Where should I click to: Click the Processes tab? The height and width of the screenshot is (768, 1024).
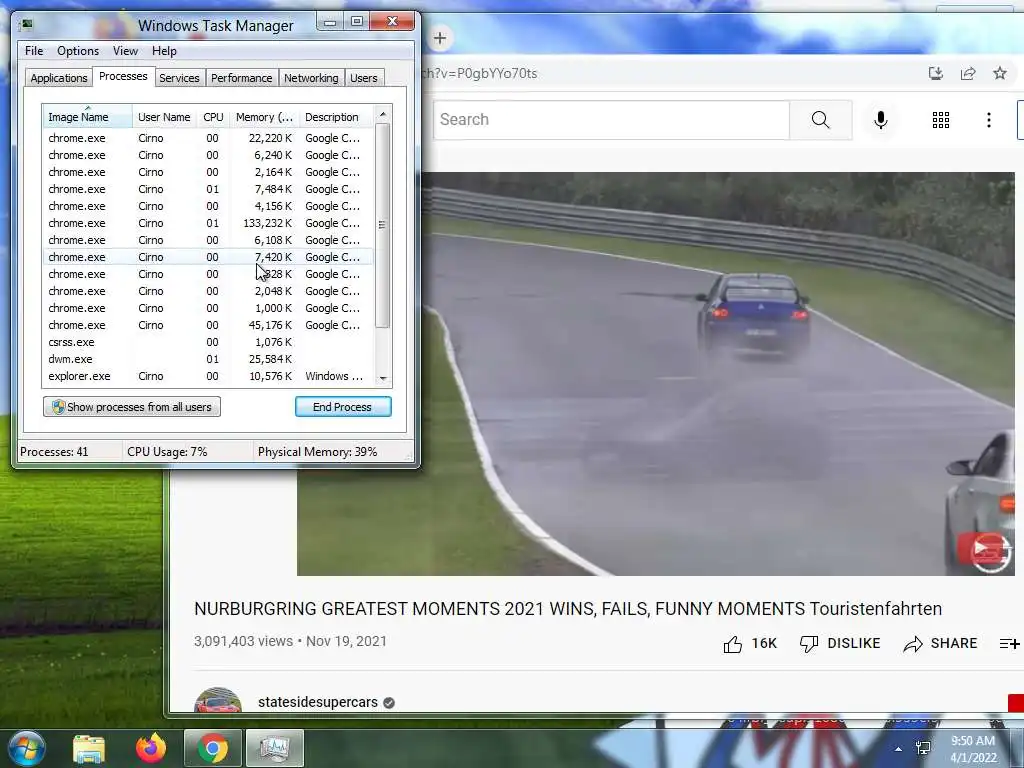(123, 76)
